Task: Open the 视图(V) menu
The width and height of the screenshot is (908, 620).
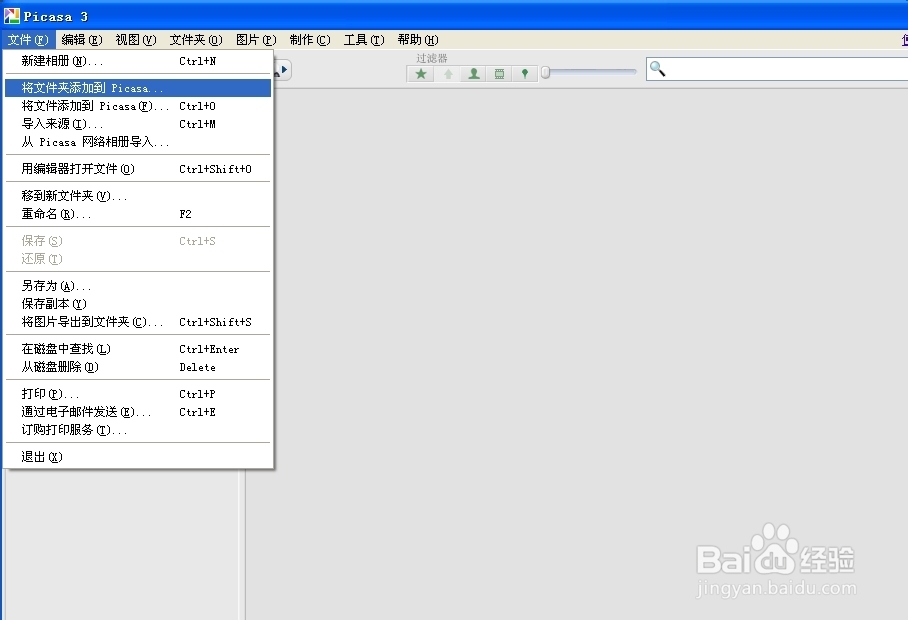Action: point(136,40)
